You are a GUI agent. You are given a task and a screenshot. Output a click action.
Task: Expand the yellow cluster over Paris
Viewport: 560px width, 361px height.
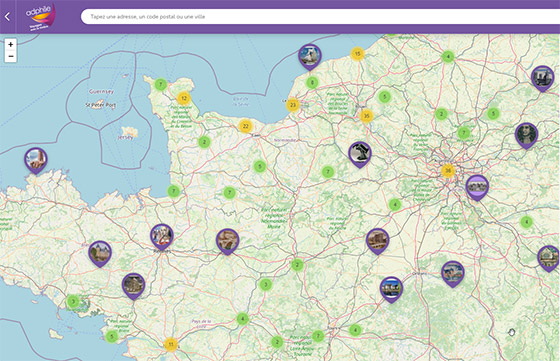(x=448, y=171)
